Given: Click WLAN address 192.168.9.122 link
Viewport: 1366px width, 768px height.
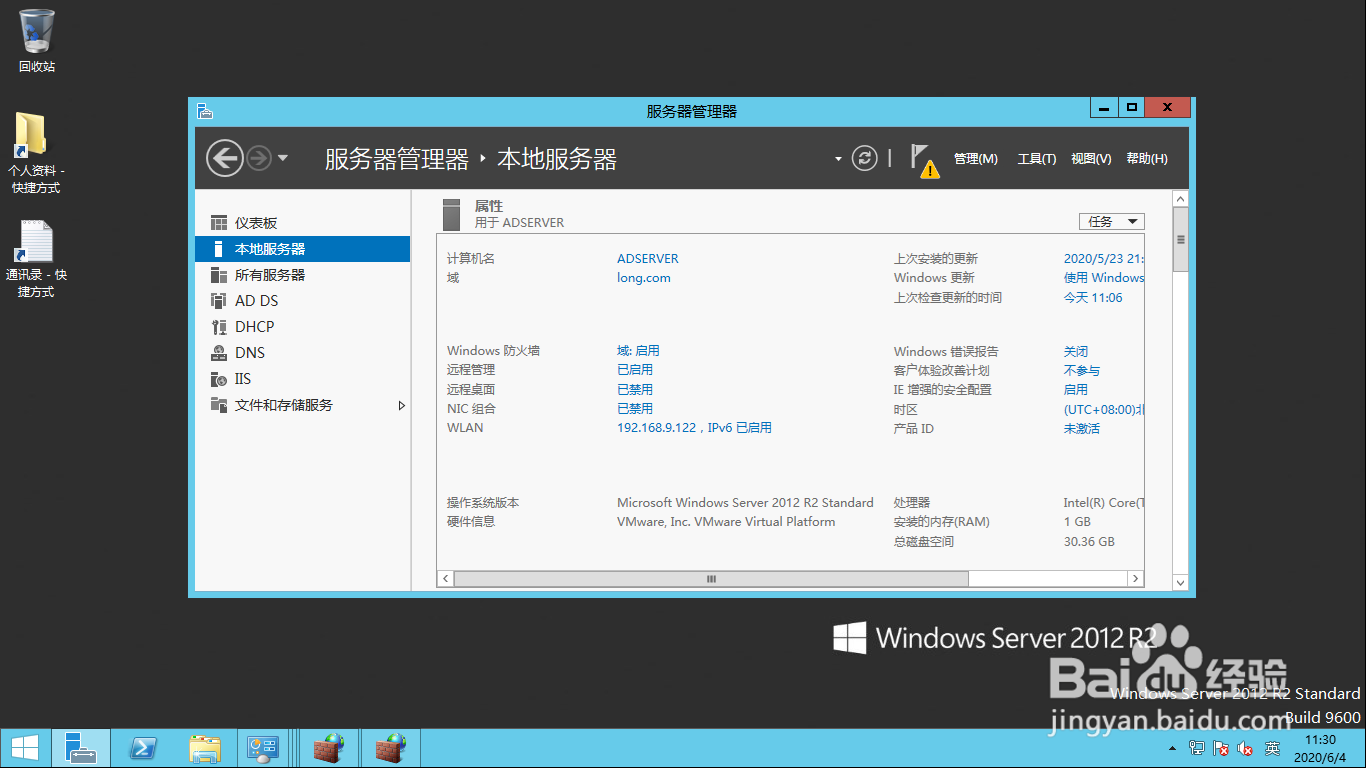Looking at the screenshot, I should point(694,428).
